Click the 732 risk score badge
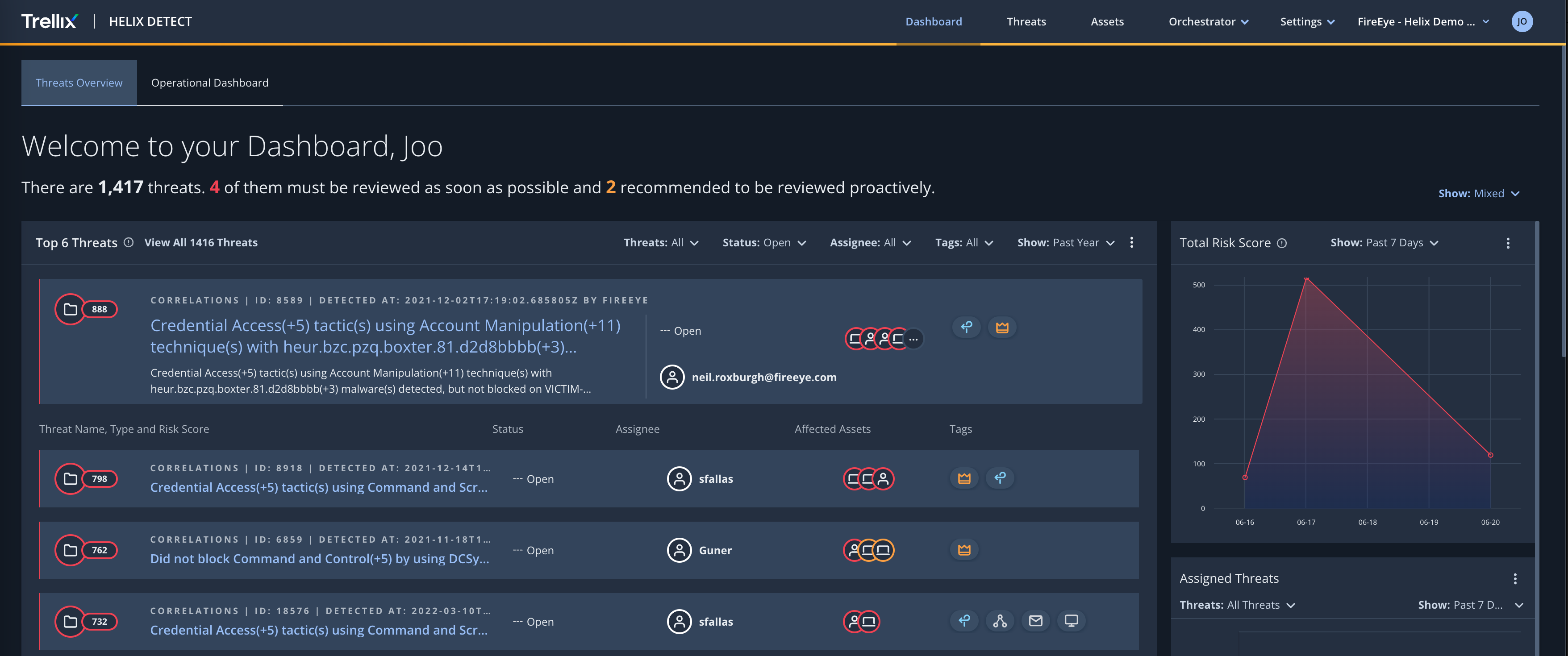Screen dimensions: 1568x656 click(99, 621)
